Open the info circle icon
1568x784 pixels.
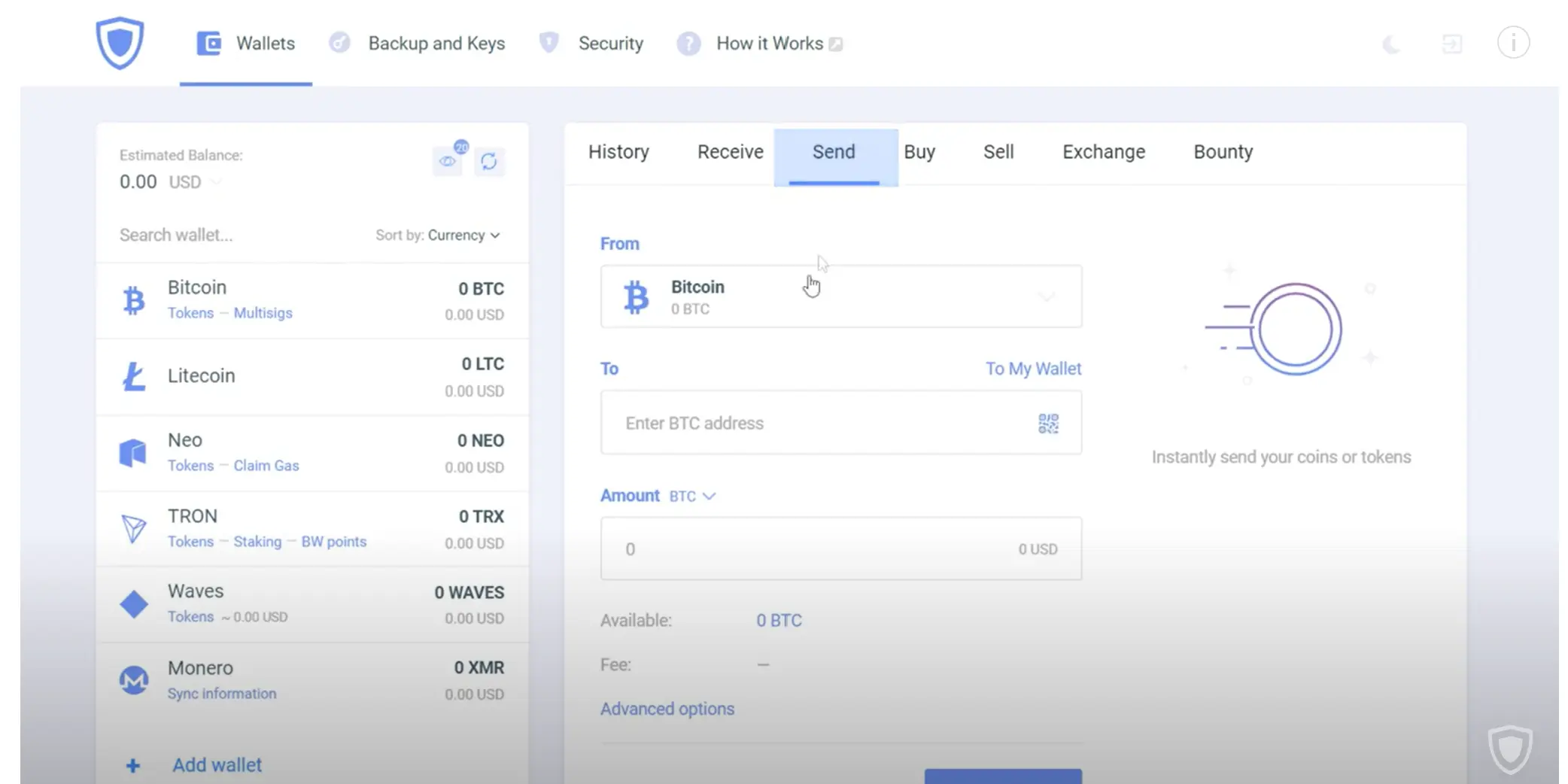[1513, 43]
